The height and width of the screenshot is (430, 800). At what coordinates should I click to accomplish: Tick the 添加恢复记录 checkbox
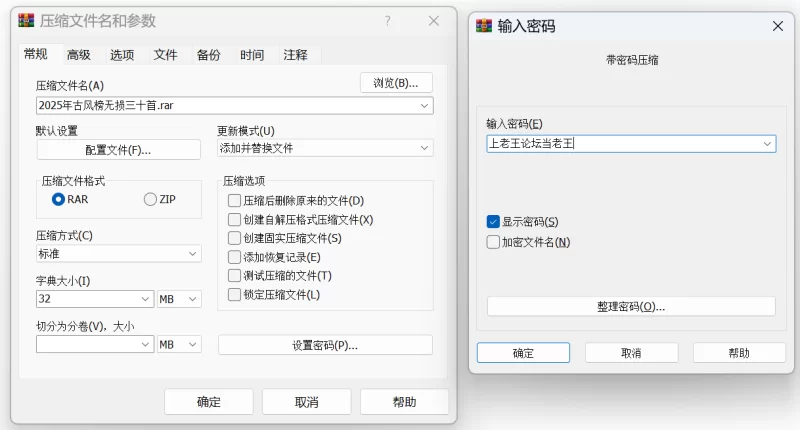(235, 257)
